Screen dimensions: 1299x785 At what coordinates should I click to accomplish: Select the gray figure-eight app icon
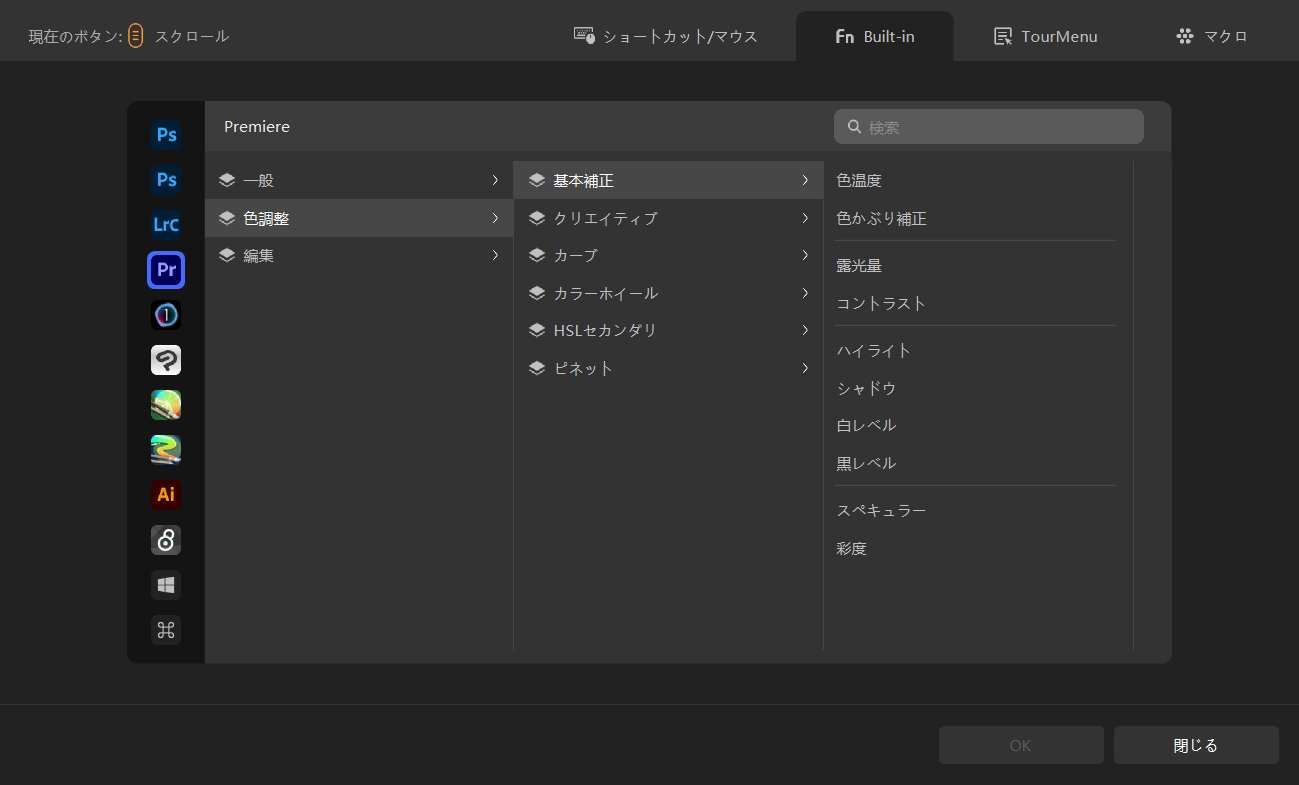[x=166, y=540]
